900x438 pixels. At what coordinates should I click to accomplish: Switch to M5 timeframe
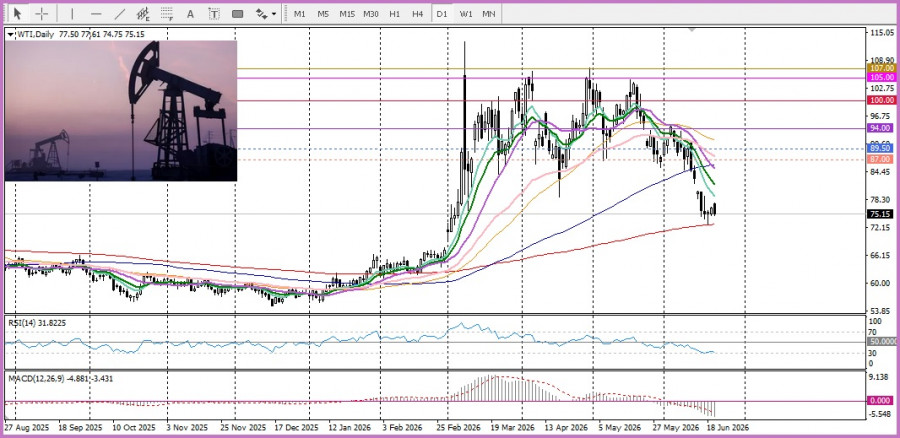pos(323,13)
